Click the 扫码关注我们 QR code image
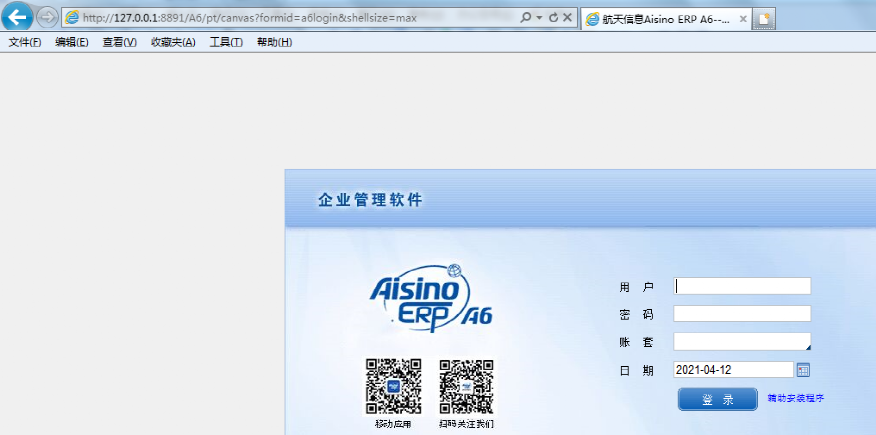 click(x=466, y=386)
